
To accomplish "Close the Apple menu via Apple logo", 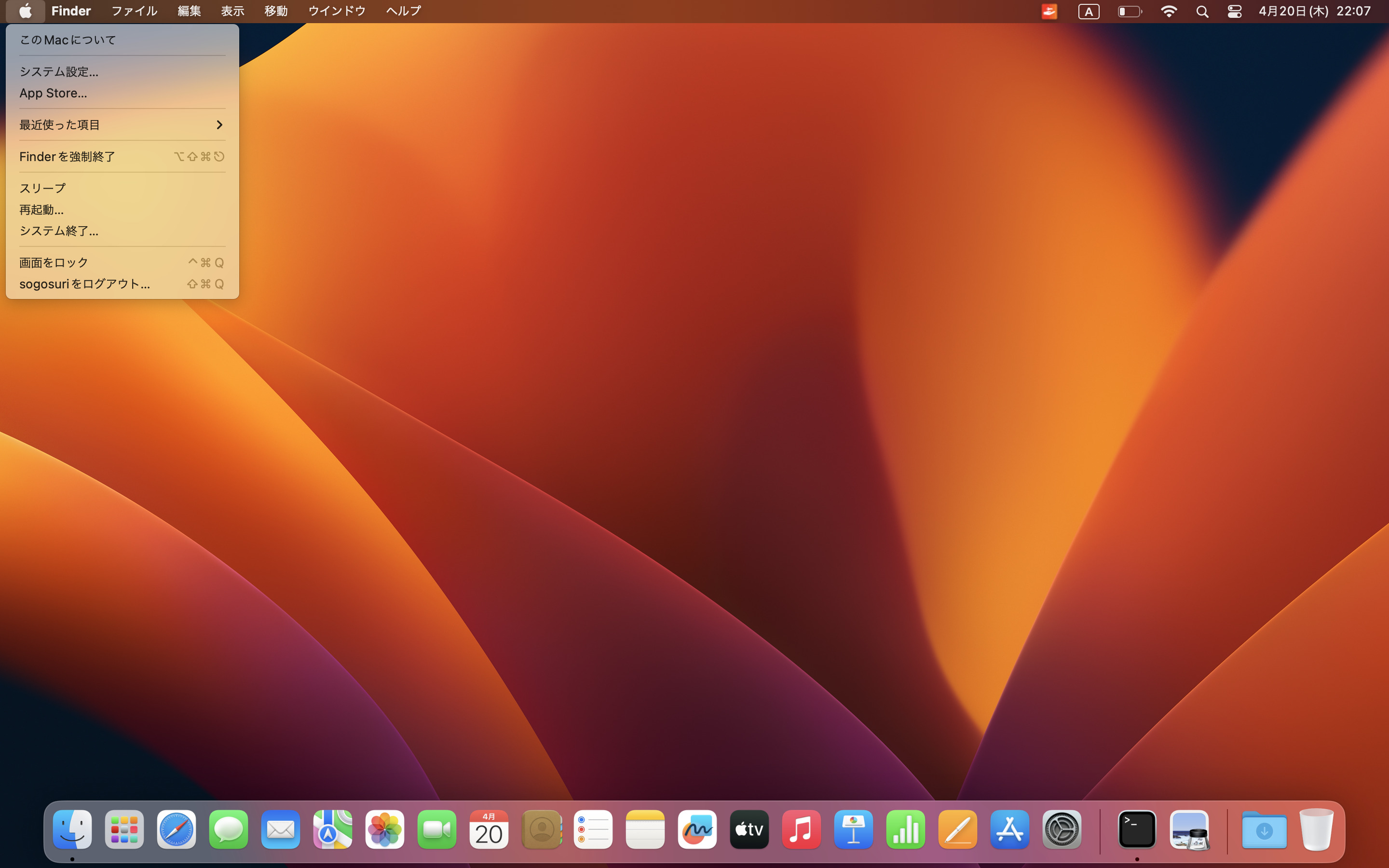I will [25, 11].
